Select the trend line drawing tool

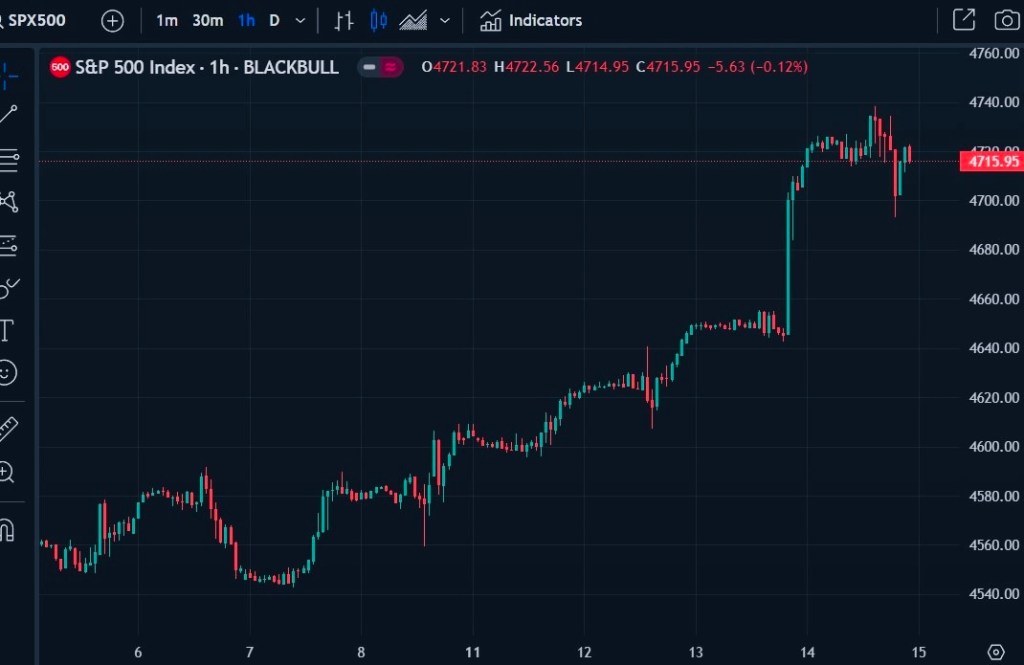pos(8,114)
